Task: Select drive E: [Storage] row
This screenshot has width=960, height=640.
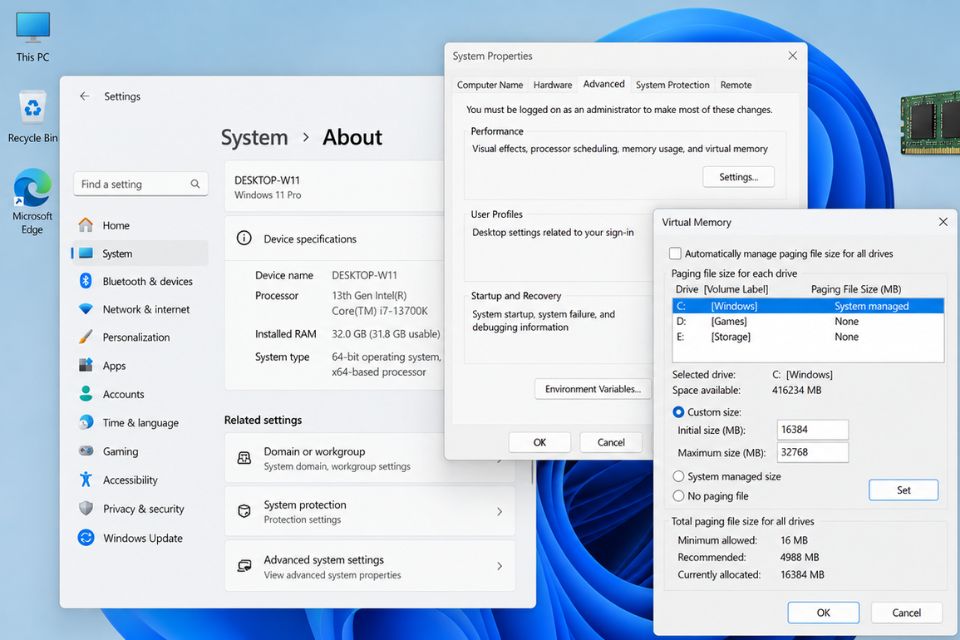Action: 808,336
